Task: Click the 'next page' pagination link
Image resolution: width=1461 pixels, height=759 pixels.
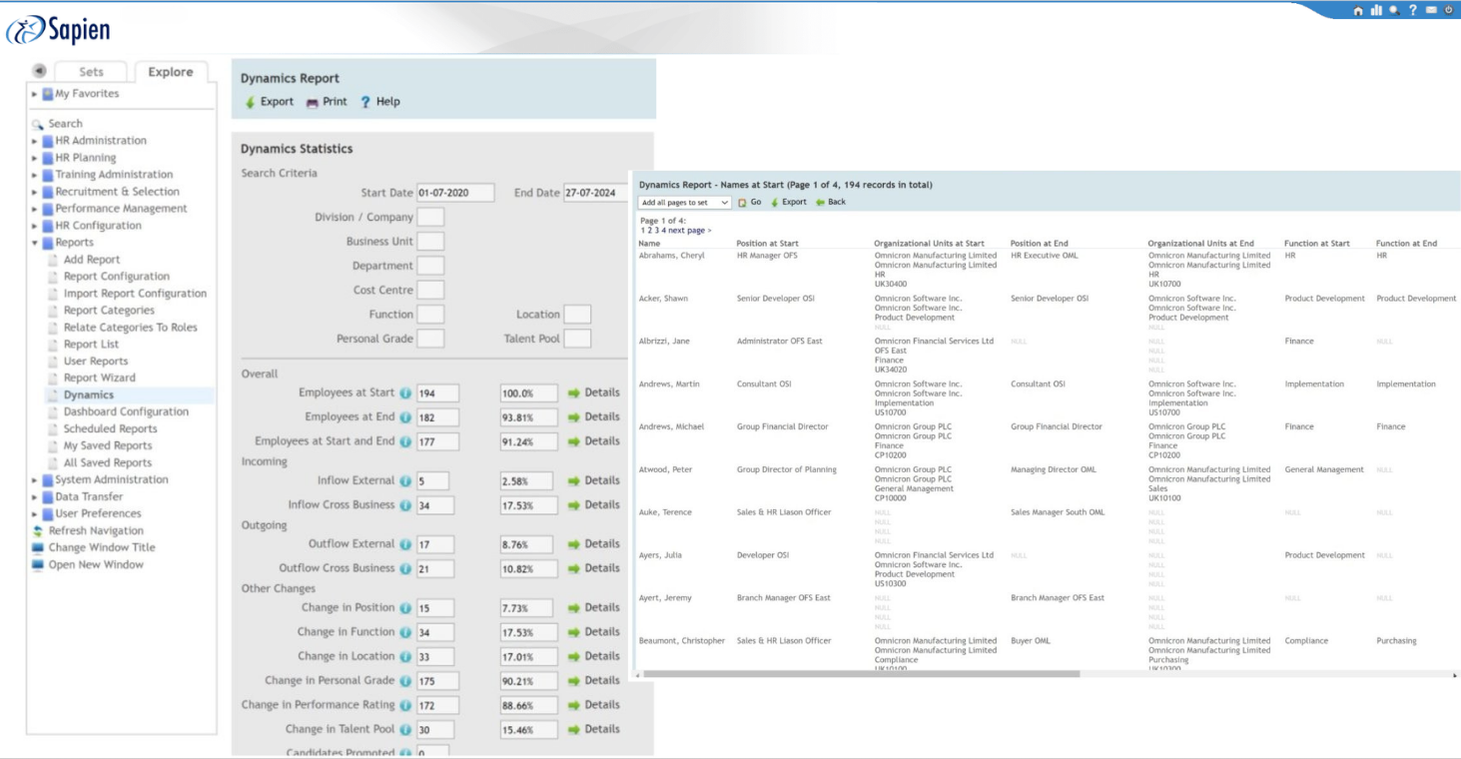Action: [x=689, y=231]
